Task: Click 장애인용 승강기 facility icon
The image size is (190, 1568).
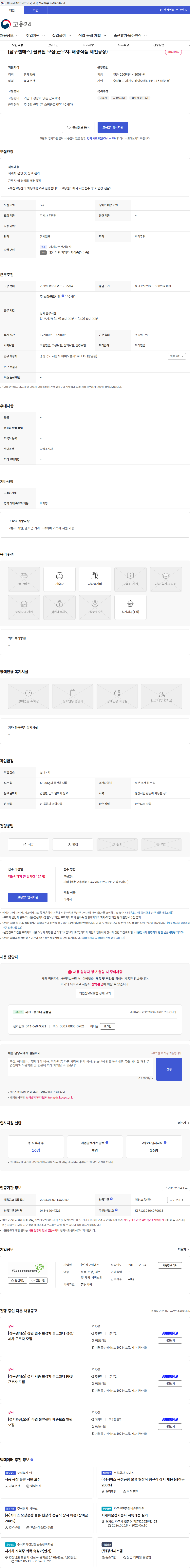Action: click(73, 696)
